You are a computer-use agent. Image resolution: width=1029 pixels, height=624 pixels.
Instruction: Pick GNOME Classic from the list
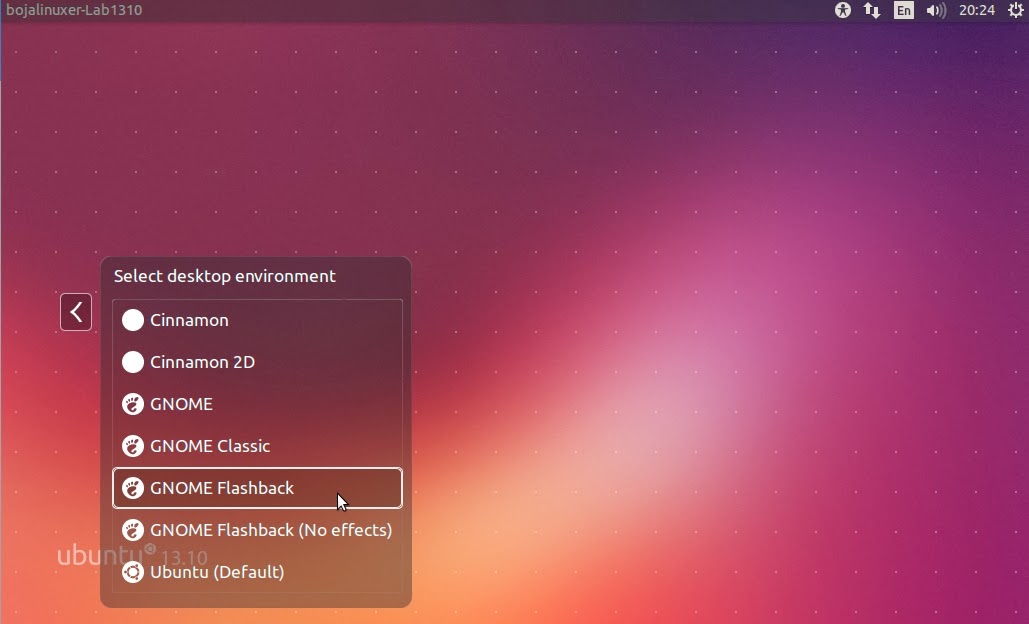click(x=257, y=446)
